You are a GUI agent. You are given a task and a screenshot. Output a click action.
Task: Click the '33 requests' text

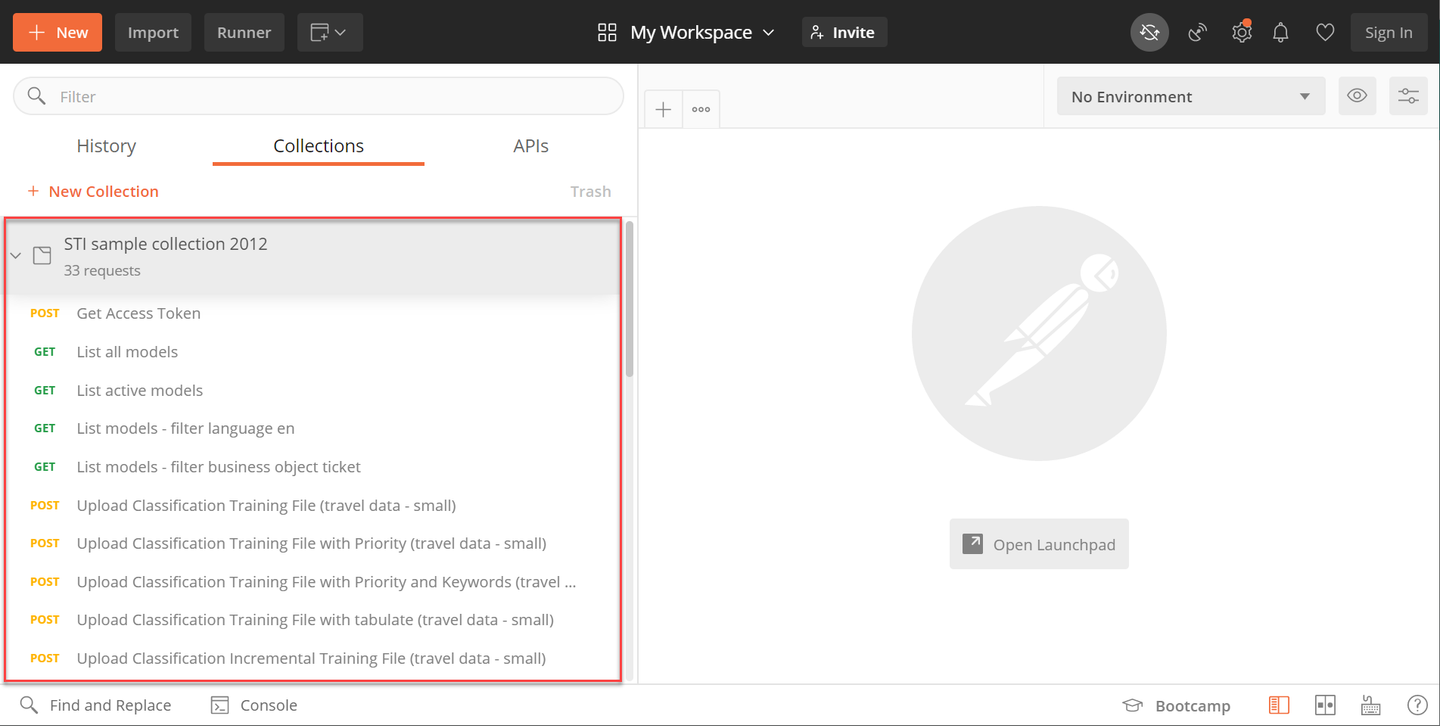[x=102, y=271]
